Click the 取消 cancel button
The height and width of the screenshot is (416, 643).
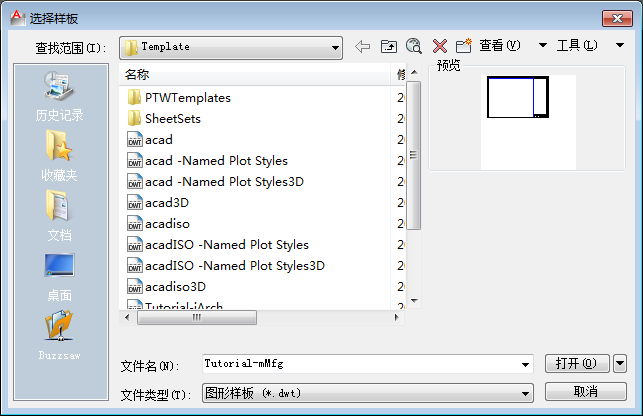tap(586, 391)
